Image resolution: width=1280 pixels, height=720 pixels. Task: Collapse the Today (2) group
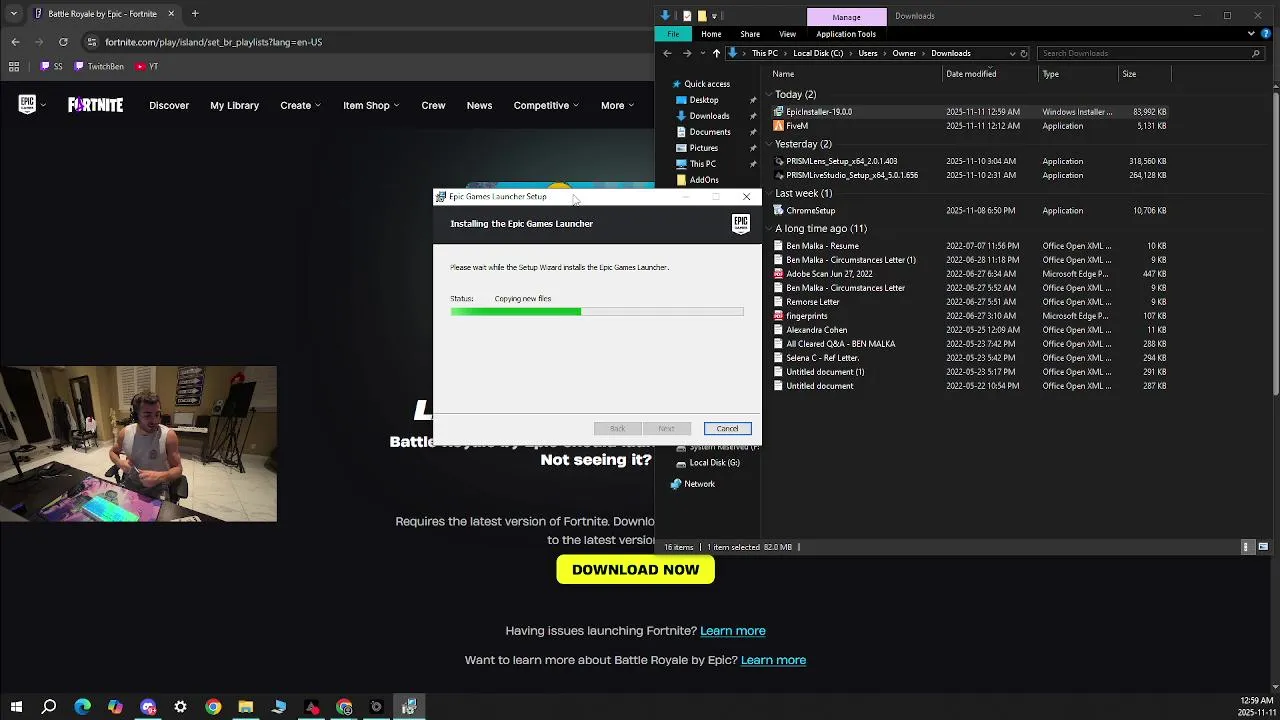tap(769, 94)
